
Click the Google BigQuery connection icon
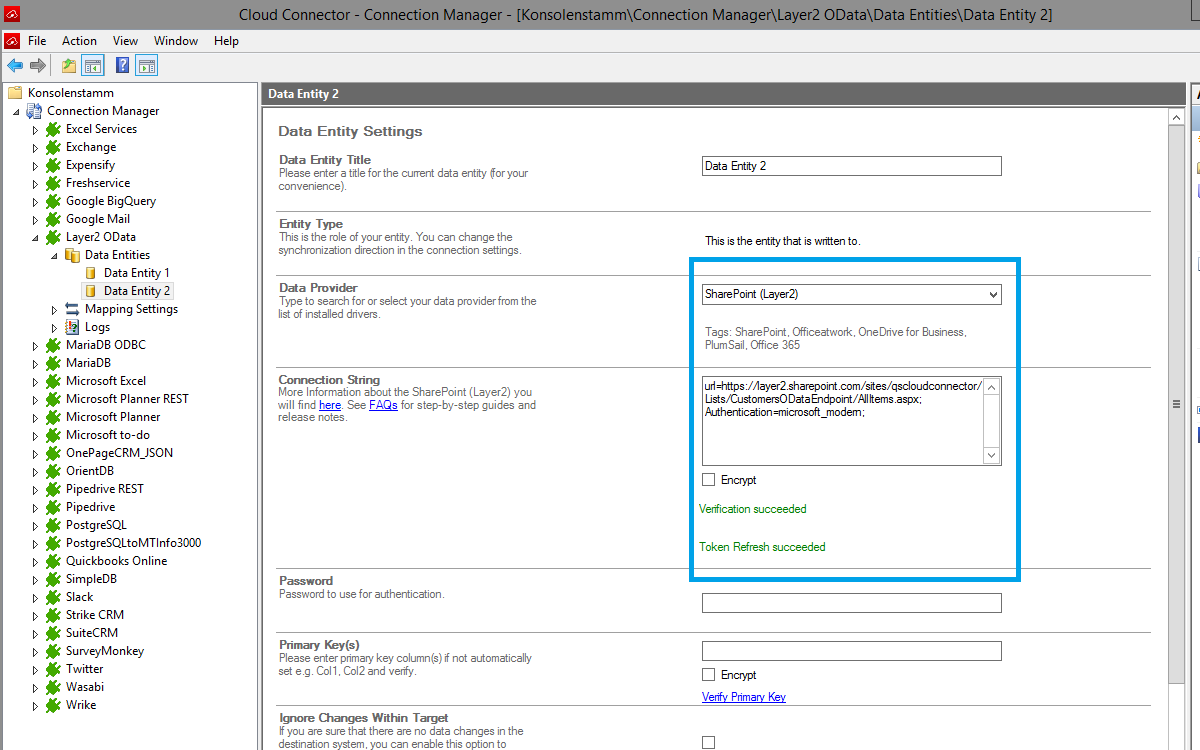(54, 201)
